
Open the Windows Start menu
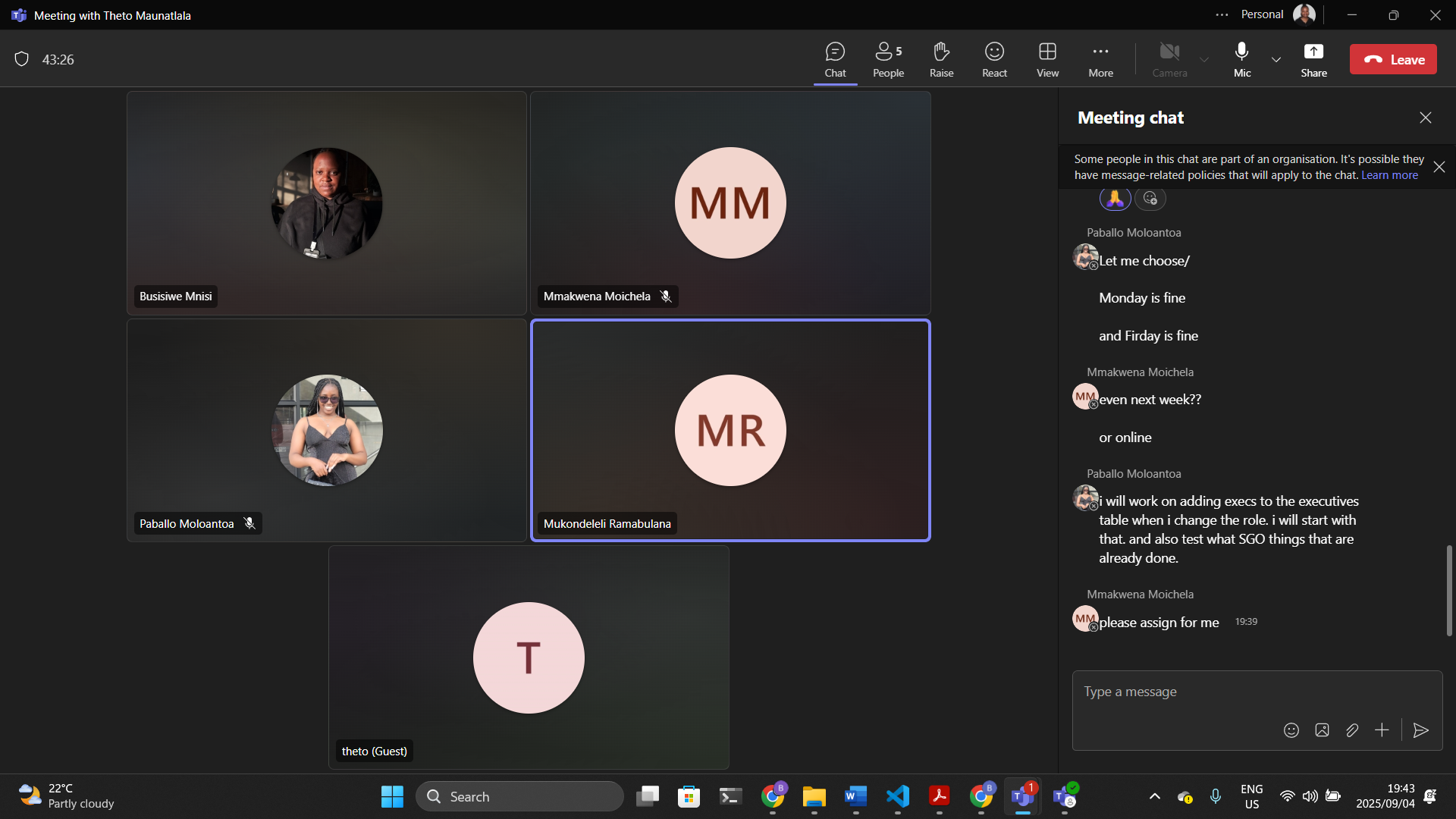coord(392,797)
